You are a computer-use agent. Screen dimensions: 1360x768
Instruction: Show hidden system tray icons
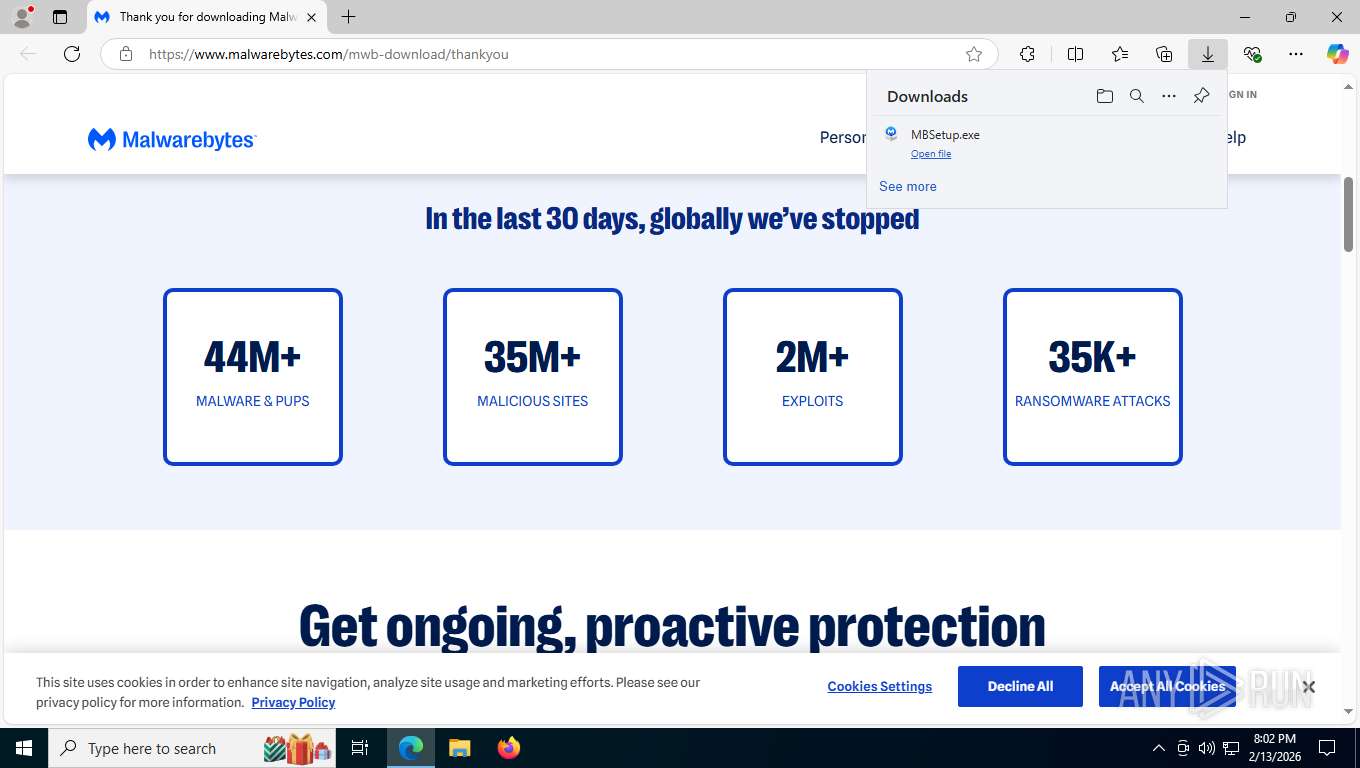1159,748
